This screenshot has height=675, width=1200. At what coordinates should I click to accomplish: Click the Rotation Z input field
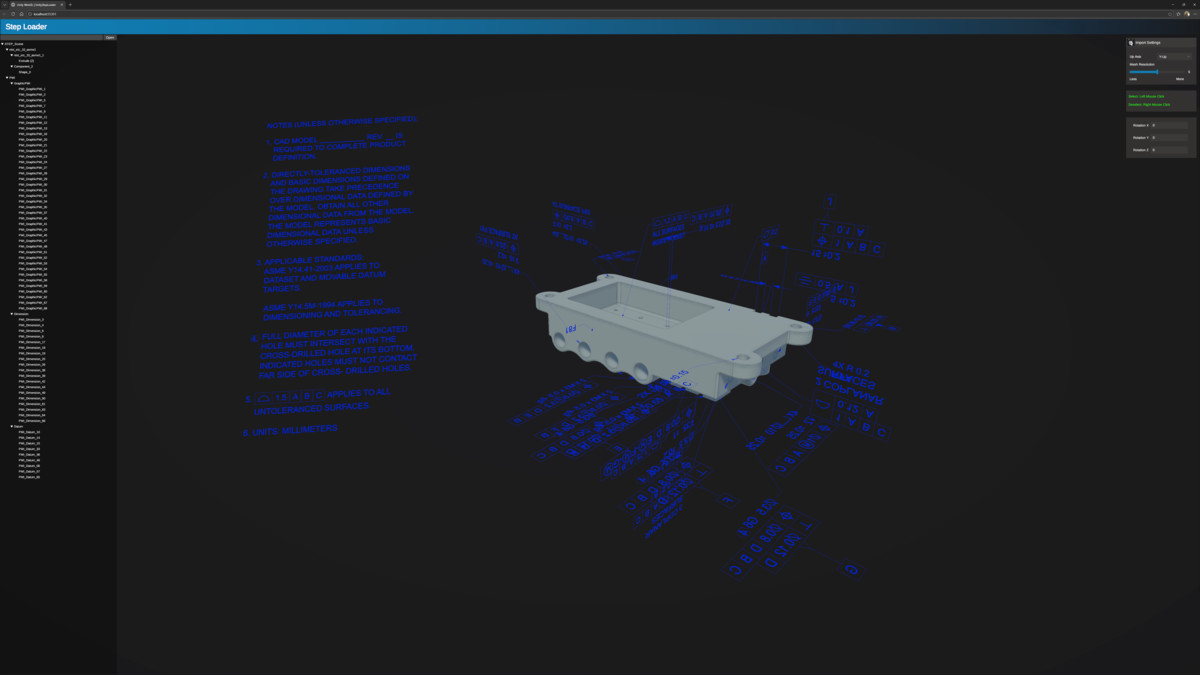[x=1170, y=150]
